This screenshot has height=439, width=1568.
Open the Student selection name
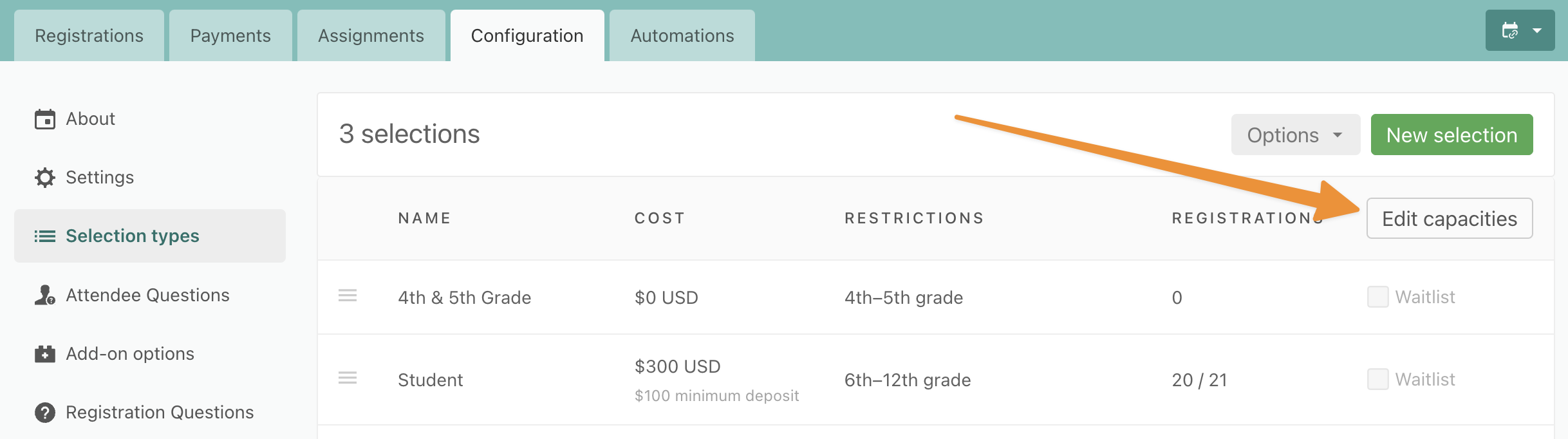[x=430, y=380]
